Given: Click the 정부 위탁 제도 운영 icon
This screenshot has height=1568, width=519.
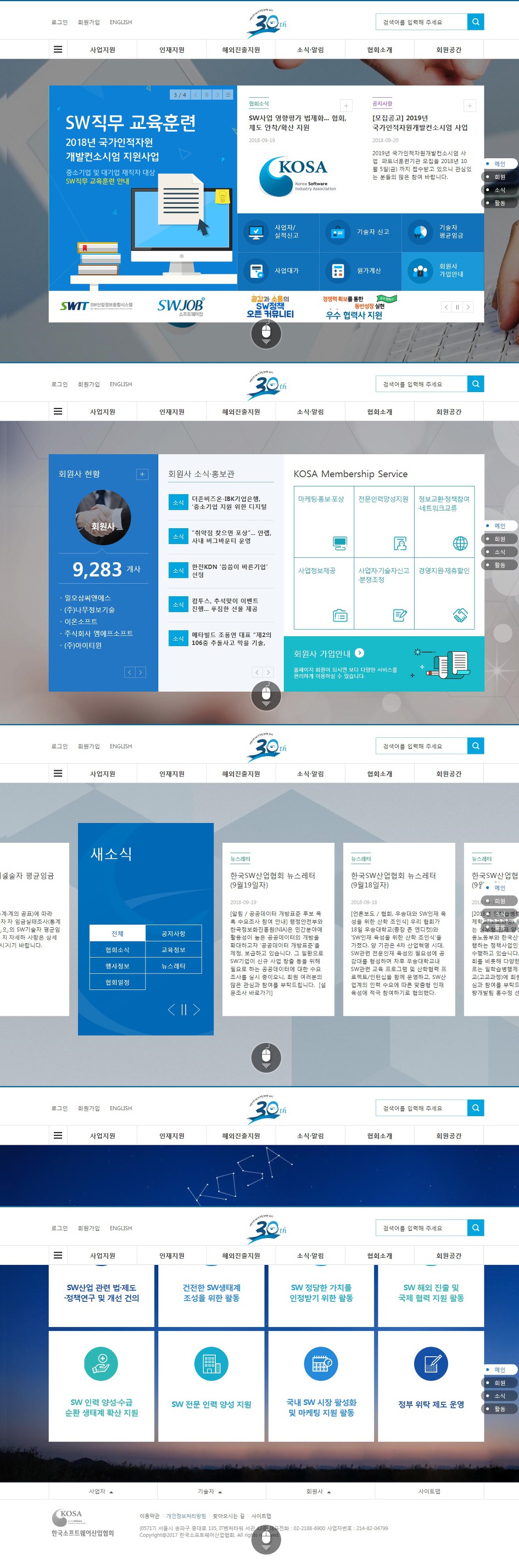Looking at the screenshot, I should point(431,1363).
